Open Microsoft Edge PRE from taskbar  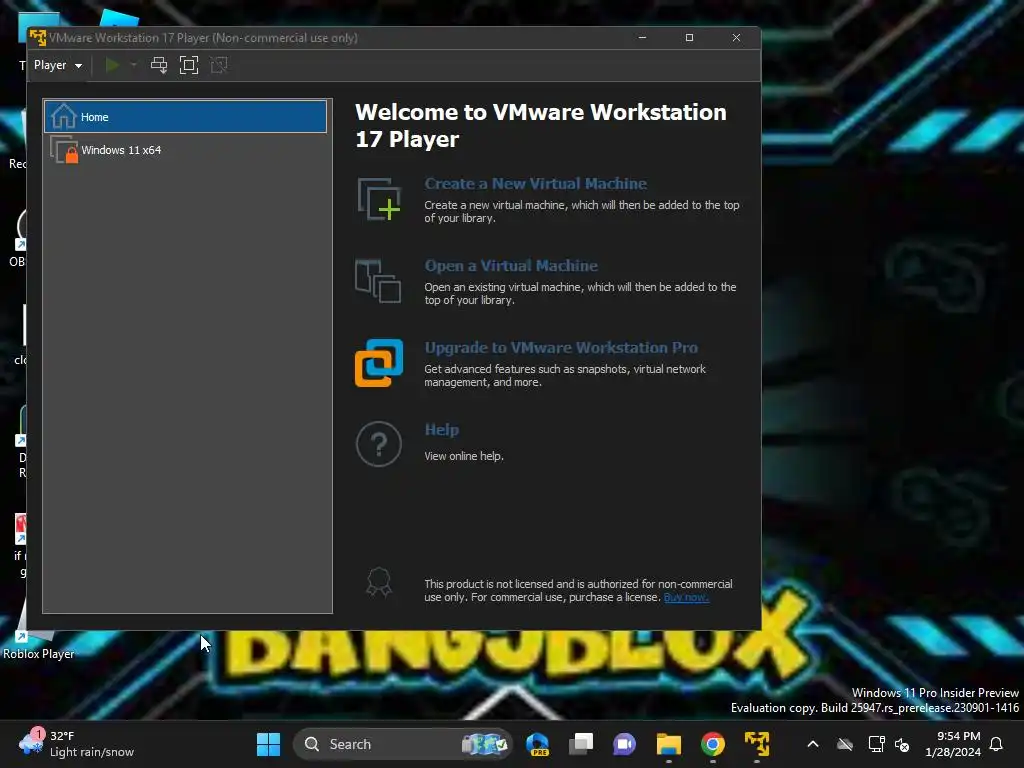[x=537, y=744]
